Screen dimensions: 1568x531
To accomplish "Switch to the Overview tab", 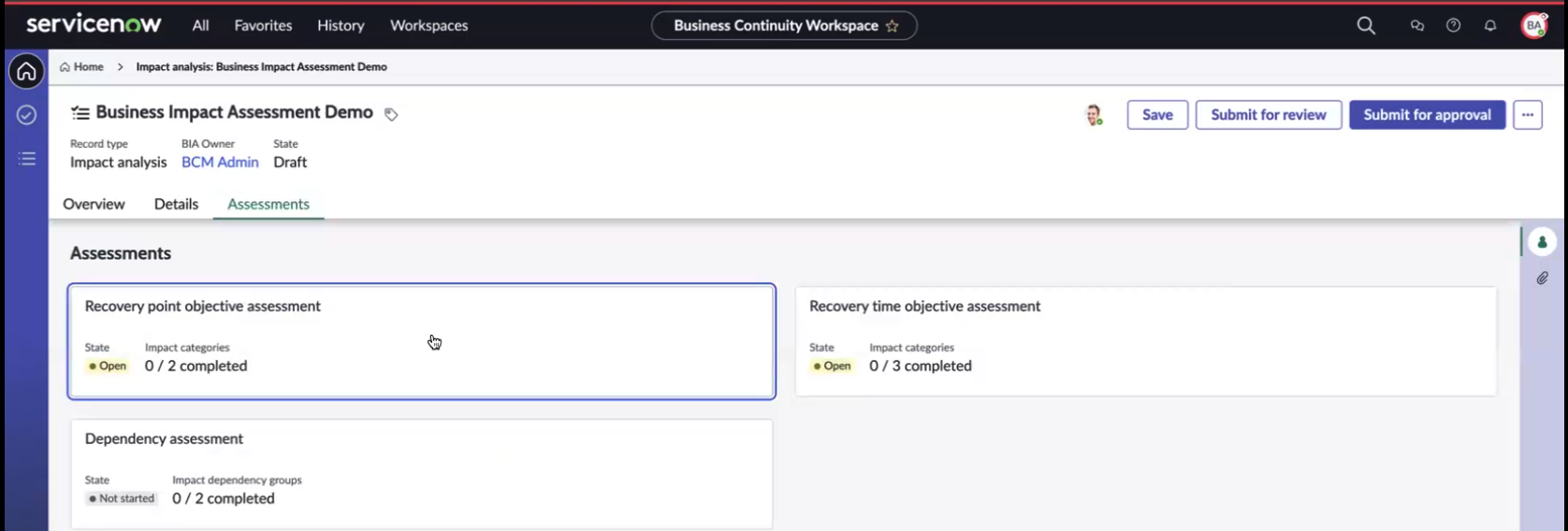I will coord(94,204).
